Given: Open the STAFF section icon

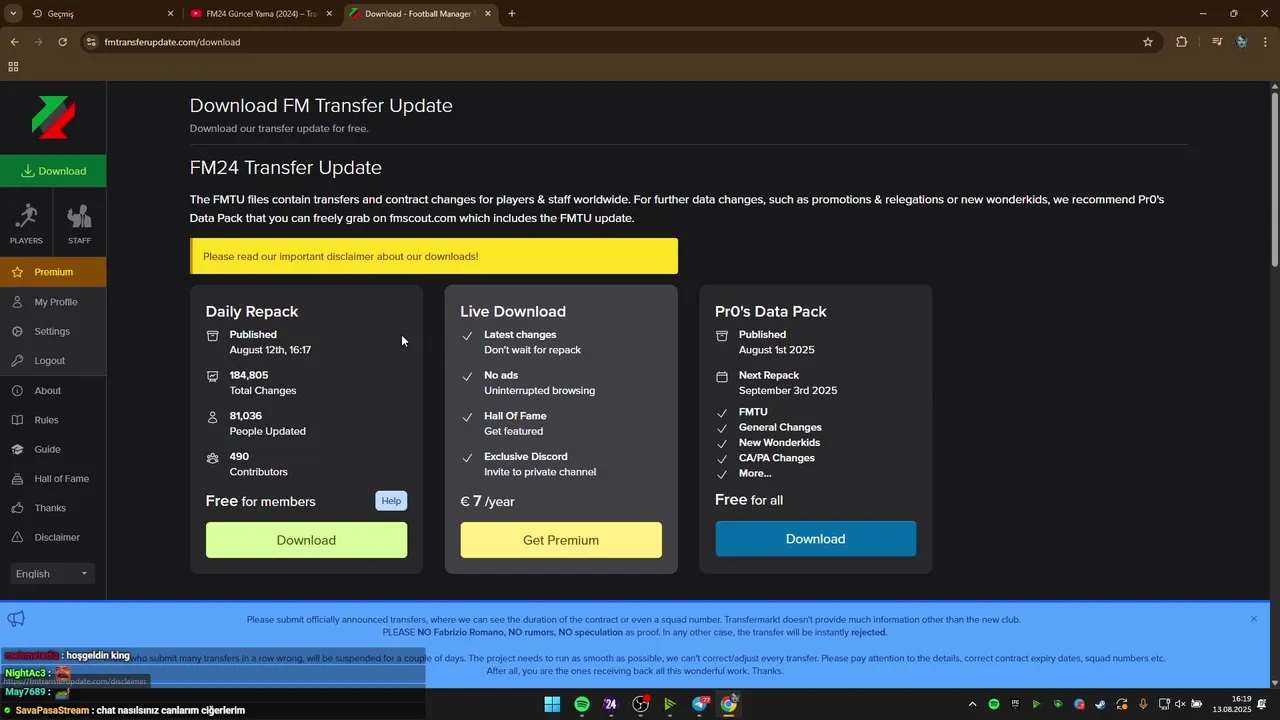Looking at the screenshot, I should click(x=79, y=224).
